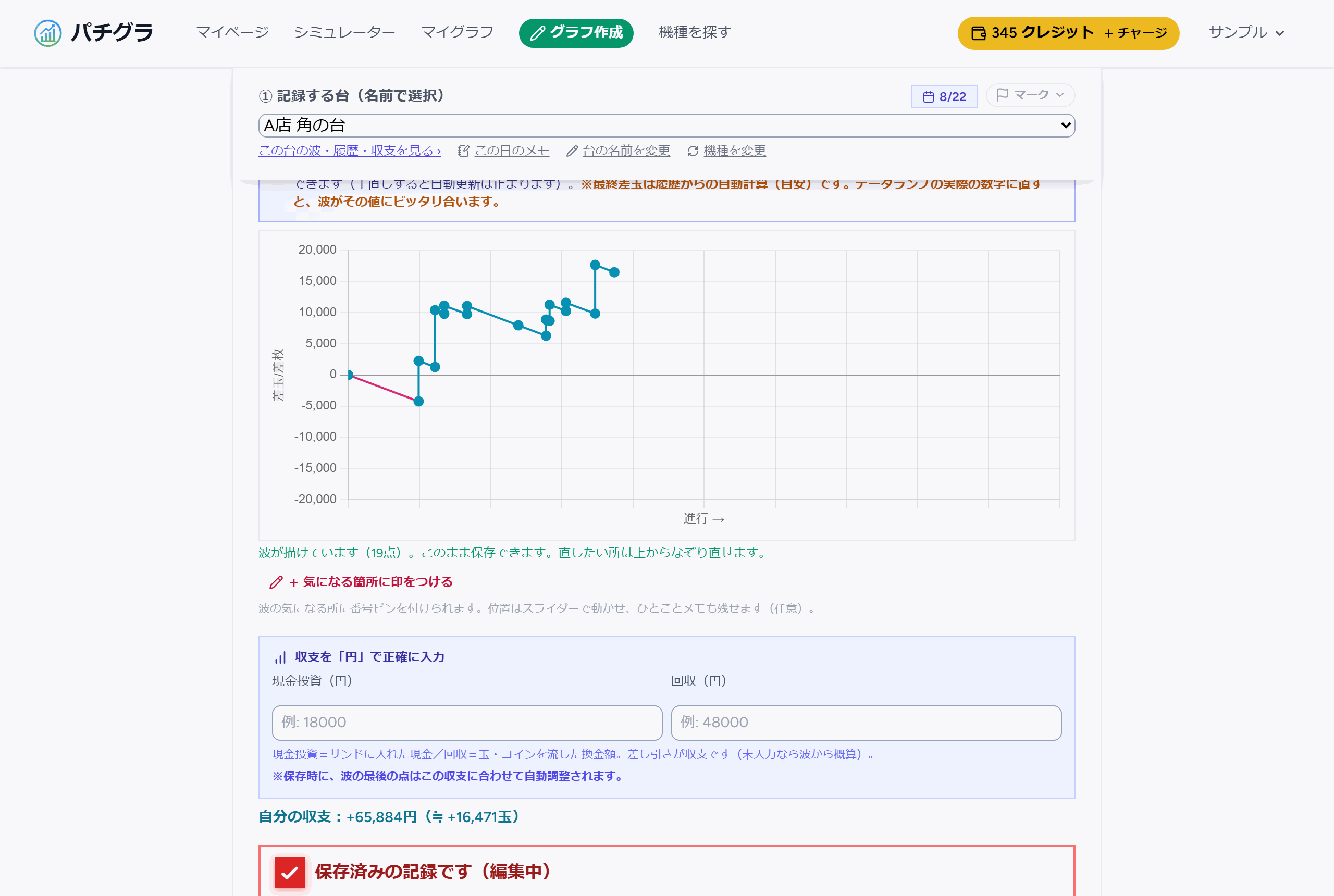Click the wallet icon in credit button
The image size is (1334, 896).
(x=979, y=33)
